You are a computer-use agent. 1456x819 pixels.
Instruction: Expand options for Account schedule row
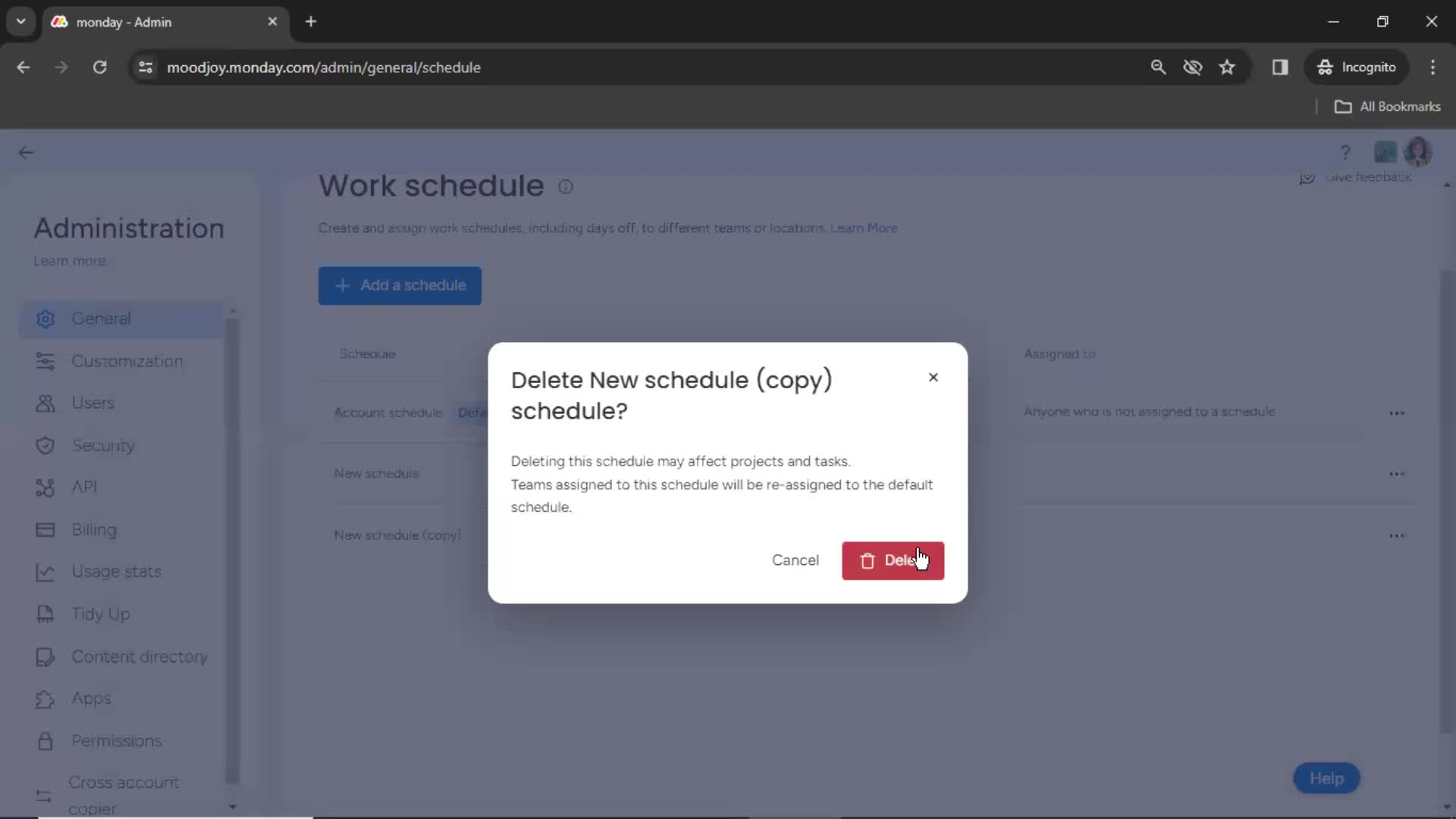tap(1398, 412)
